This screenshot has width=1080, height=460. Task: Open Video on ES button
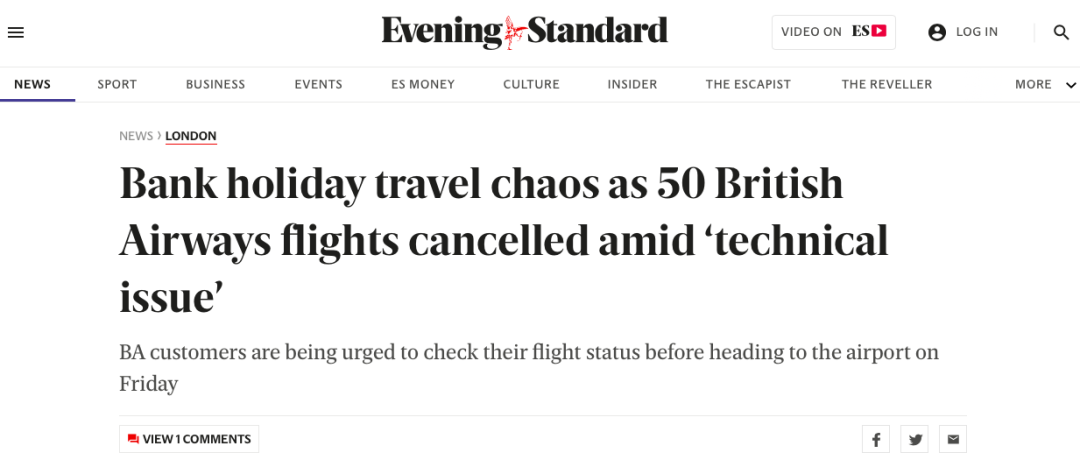833,32
